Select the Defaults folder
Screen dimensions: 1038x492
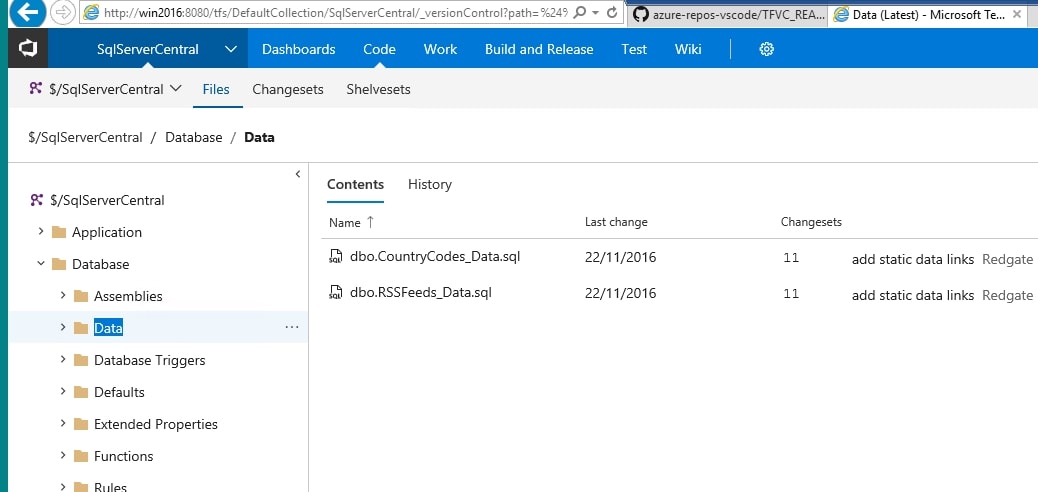click(x=119, y=392)
